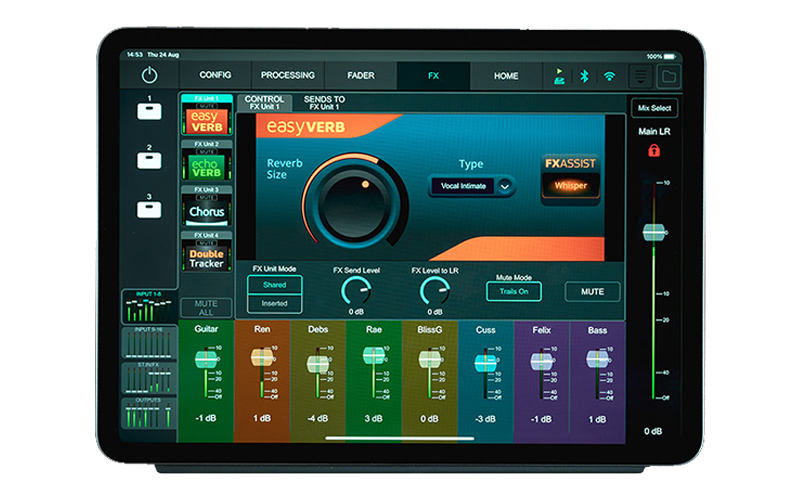
Task: Set FX Unit Mode to Inserted
Action: pyautogui.click(x=274, y=304)
